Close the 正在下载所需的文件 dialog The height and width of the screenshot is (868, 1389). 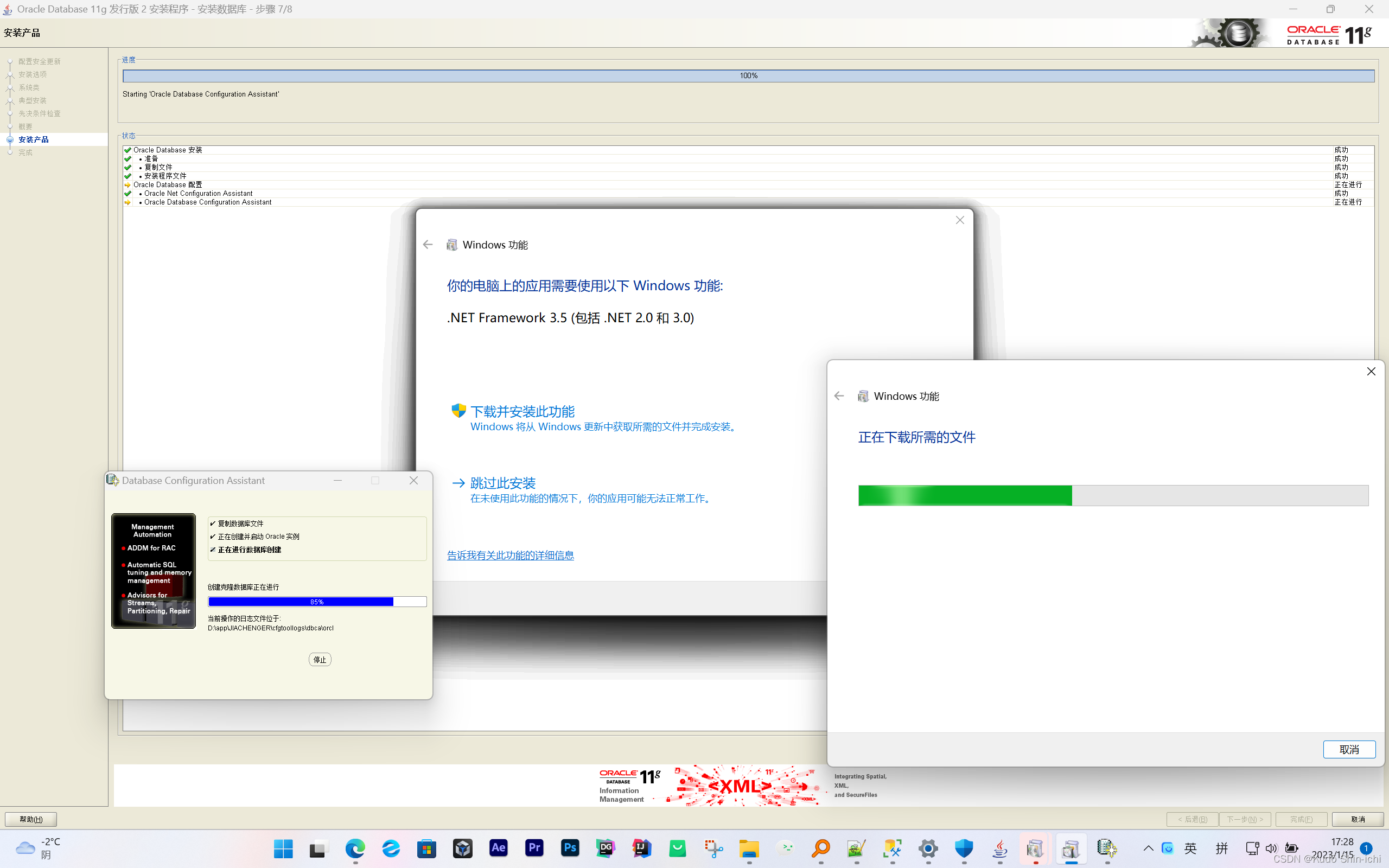point(1371,372)
